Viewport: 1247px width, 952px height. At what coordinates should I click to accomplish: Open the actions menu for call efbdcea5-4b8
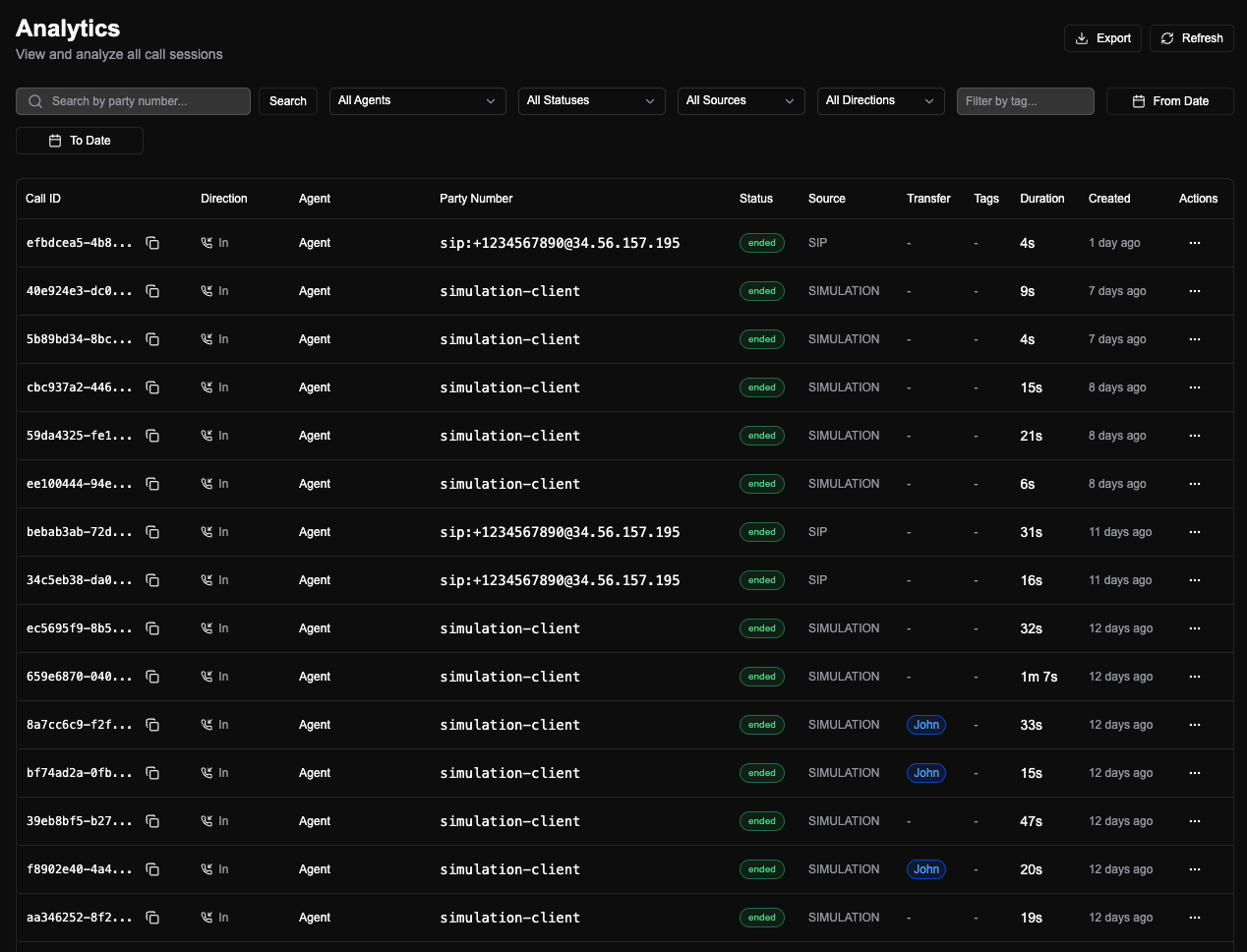click(1195, 243)
